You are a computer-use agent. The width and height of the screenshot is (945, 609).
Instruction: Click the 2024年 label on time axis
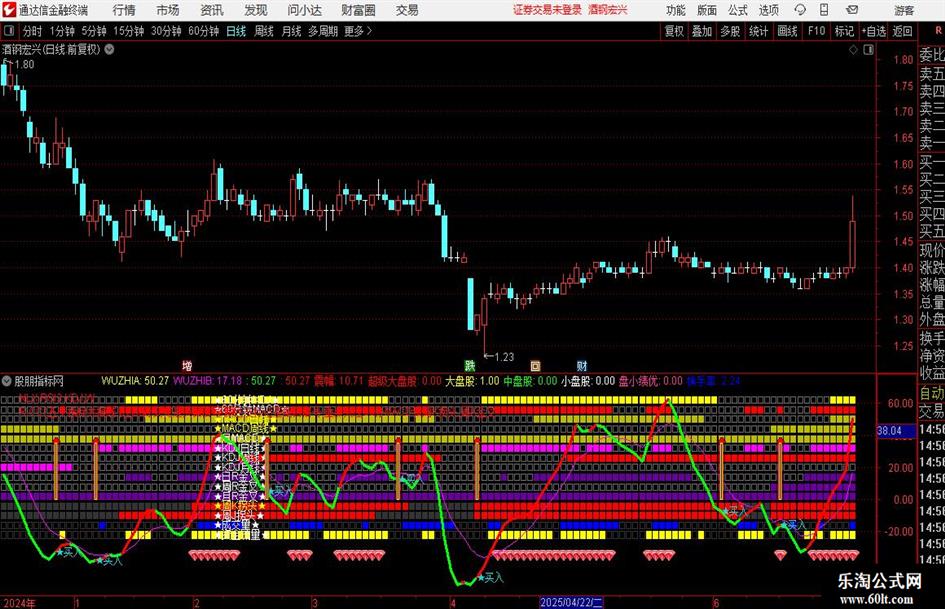[19, 602]
